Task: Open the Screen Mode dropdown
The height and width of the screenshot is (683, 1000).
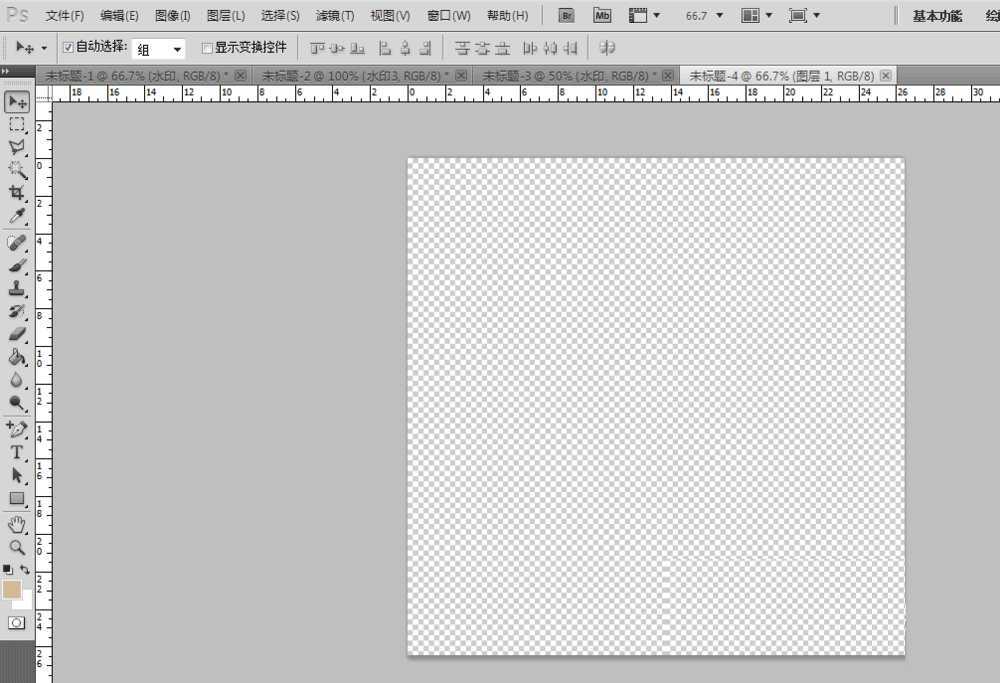Action: click(804, 15)
